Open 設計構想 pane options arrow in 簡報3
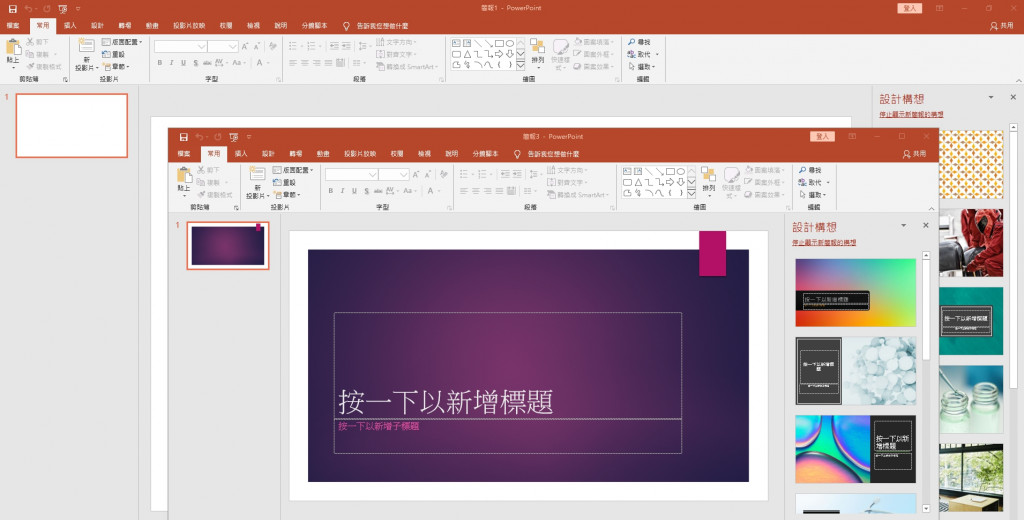The width and height of the screenshot is (1024, 520). [904, 225]
